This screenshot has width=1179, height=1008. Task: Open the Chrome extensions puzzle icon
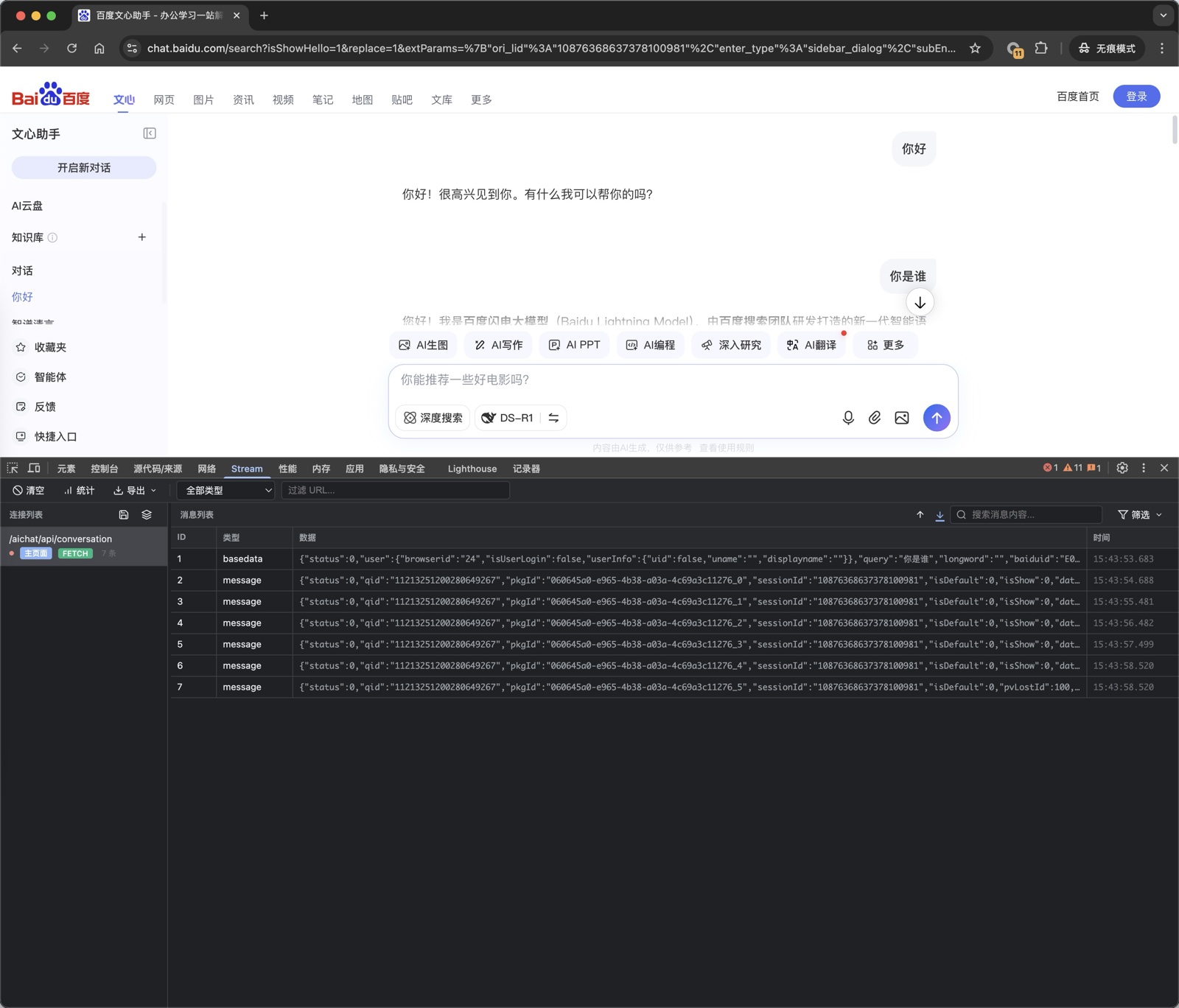click(1041, 49)
